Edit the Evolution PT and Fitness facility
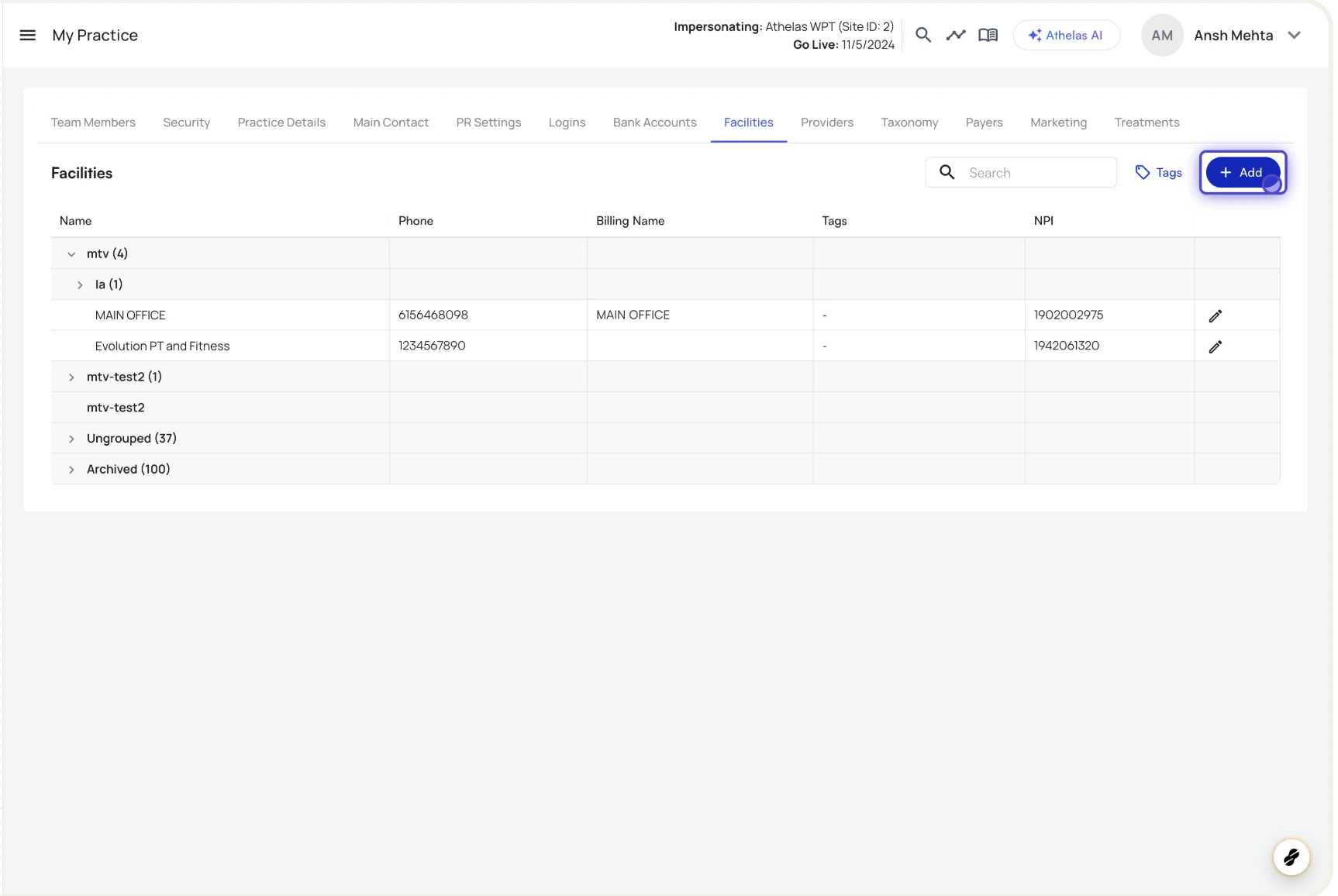Image resolution: width=1338 pixels, height=896 pixels. tap(1215, 346)
